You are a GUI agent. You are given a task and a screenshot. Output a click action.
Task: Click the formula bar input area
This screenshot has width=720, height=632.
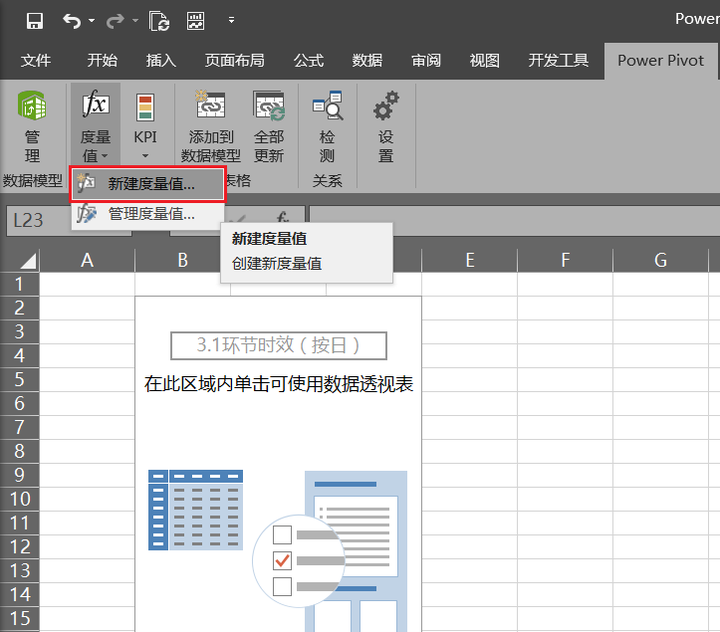coord(514,220)
